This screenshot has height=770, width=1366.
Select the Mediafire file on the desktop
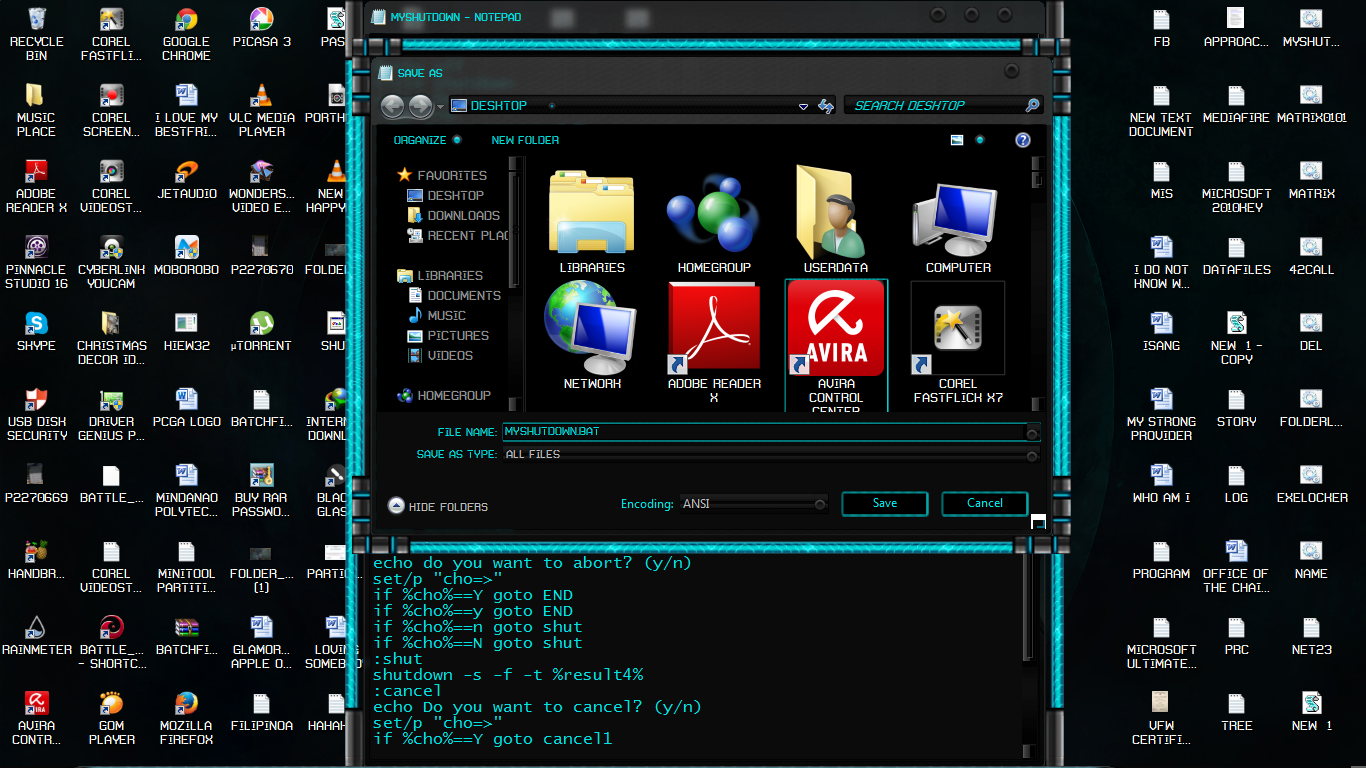(x=1236, y=103)
